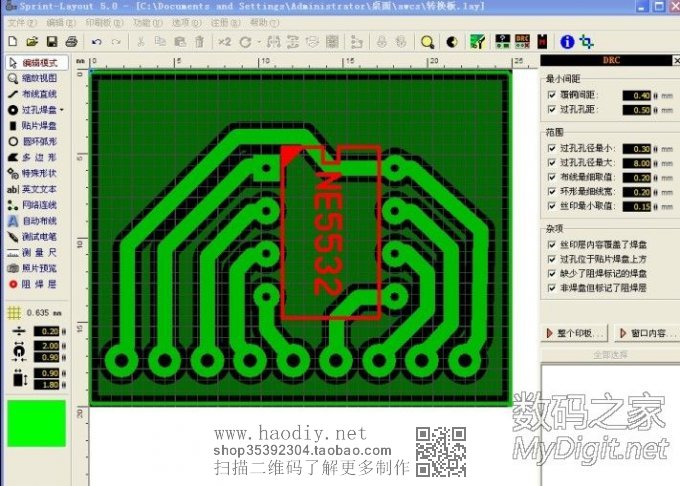Disable 丝印层内容覆盖了焊盘 checkbox
The width and height of the screenshot is (680, 486).
click(552, 244)
